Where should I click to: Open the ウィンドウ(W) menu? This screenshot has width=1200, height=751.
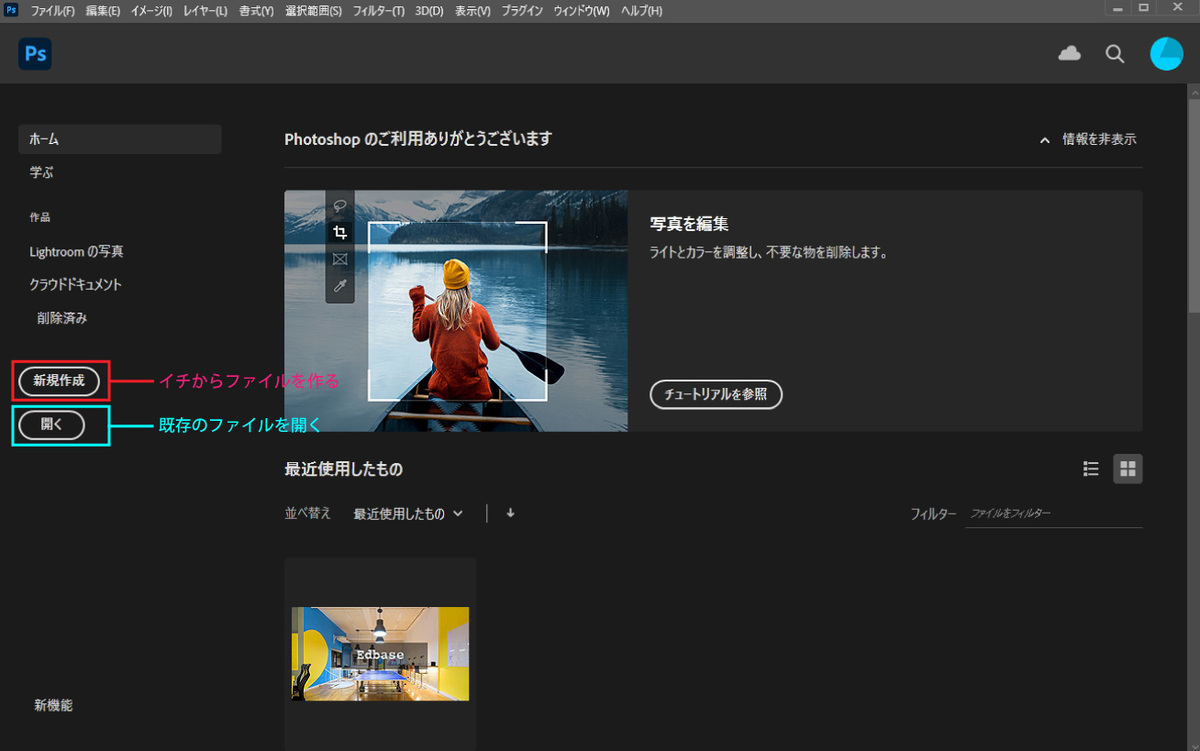581,11
